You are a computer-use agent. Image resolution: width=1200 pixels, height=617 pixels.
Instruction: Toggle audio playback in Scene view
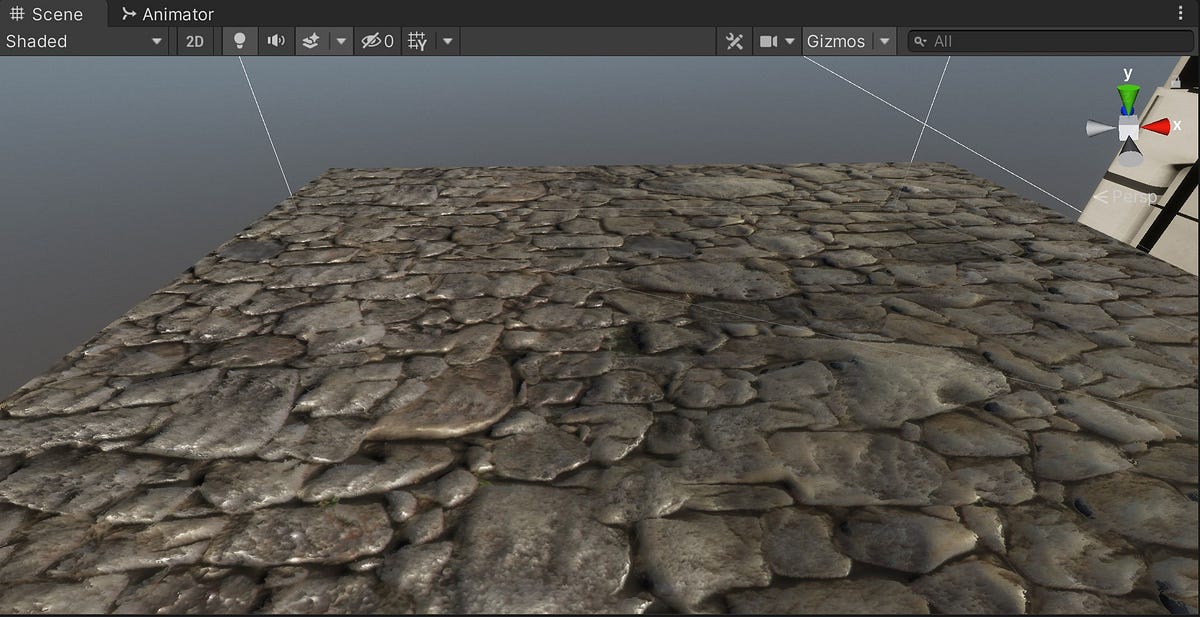[x=276, y=41]
